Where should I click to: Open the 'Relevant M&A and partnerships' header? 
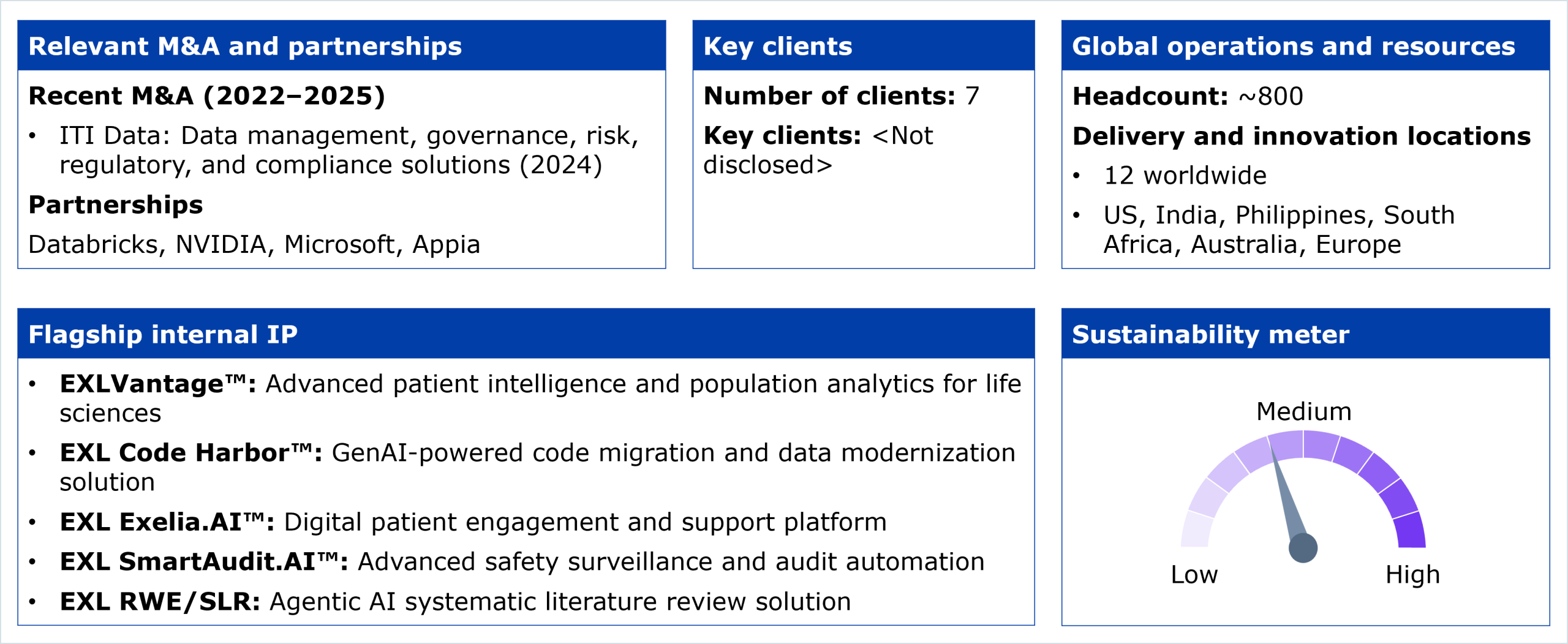click(245, 47)
